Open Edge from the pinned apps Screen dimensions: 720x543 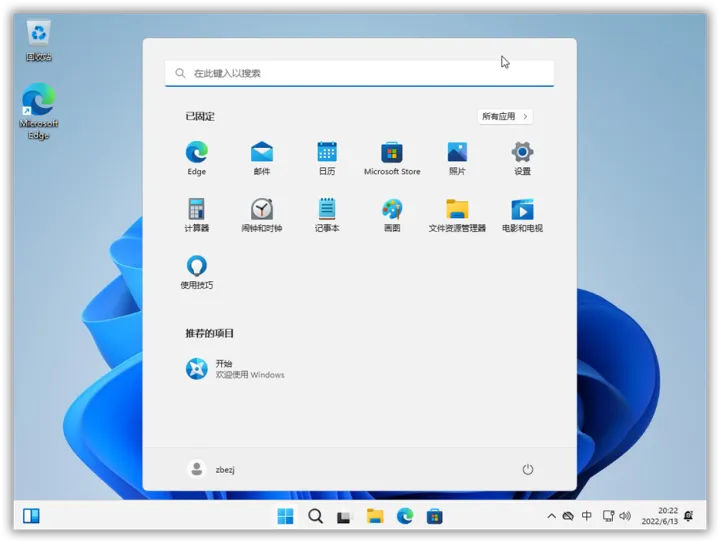click(197, 158)
